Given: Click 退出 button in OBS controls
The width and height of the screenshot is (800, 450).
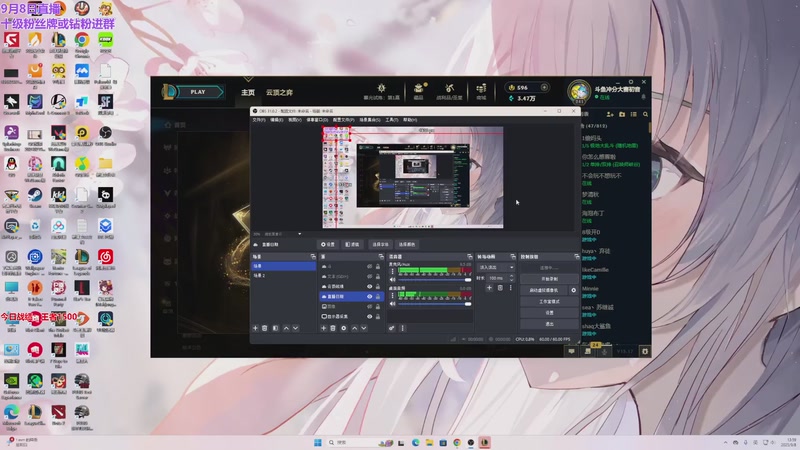Looking at the screenshot, I should pos(549,324).
